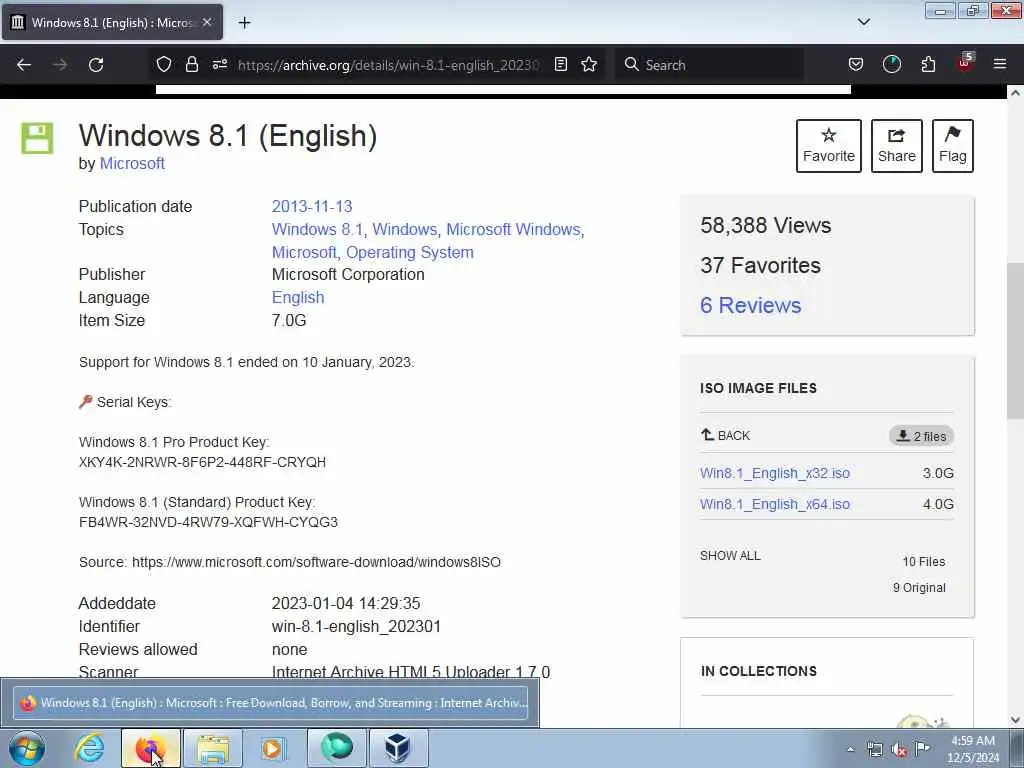Image resolution: width=1024 pixels, height=768 pixels.
Task: Expand the list all tabs chevron
Action: coord(864,22)
